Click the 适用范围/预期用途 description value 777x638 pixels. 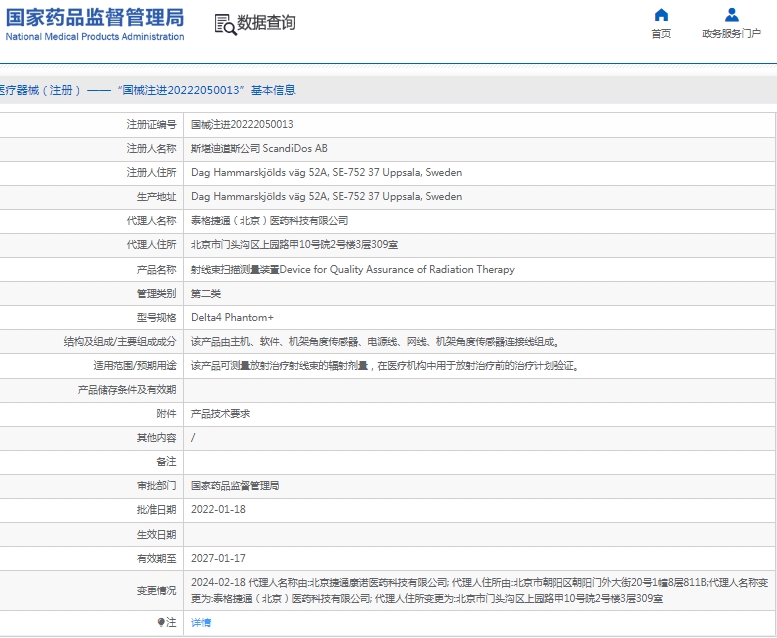(386, 366)
